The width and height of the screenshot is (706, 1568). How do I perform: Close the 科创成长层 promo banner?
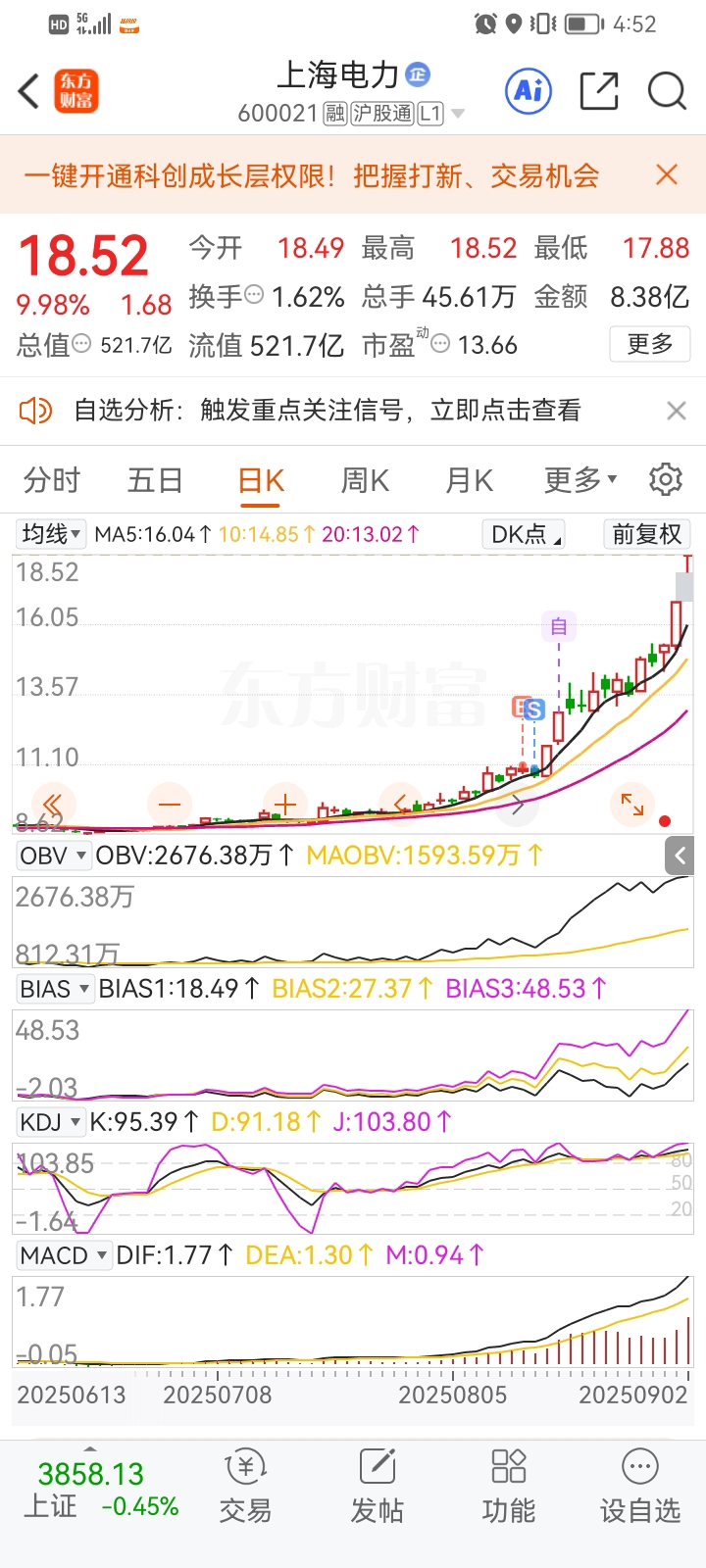point(667,174)
